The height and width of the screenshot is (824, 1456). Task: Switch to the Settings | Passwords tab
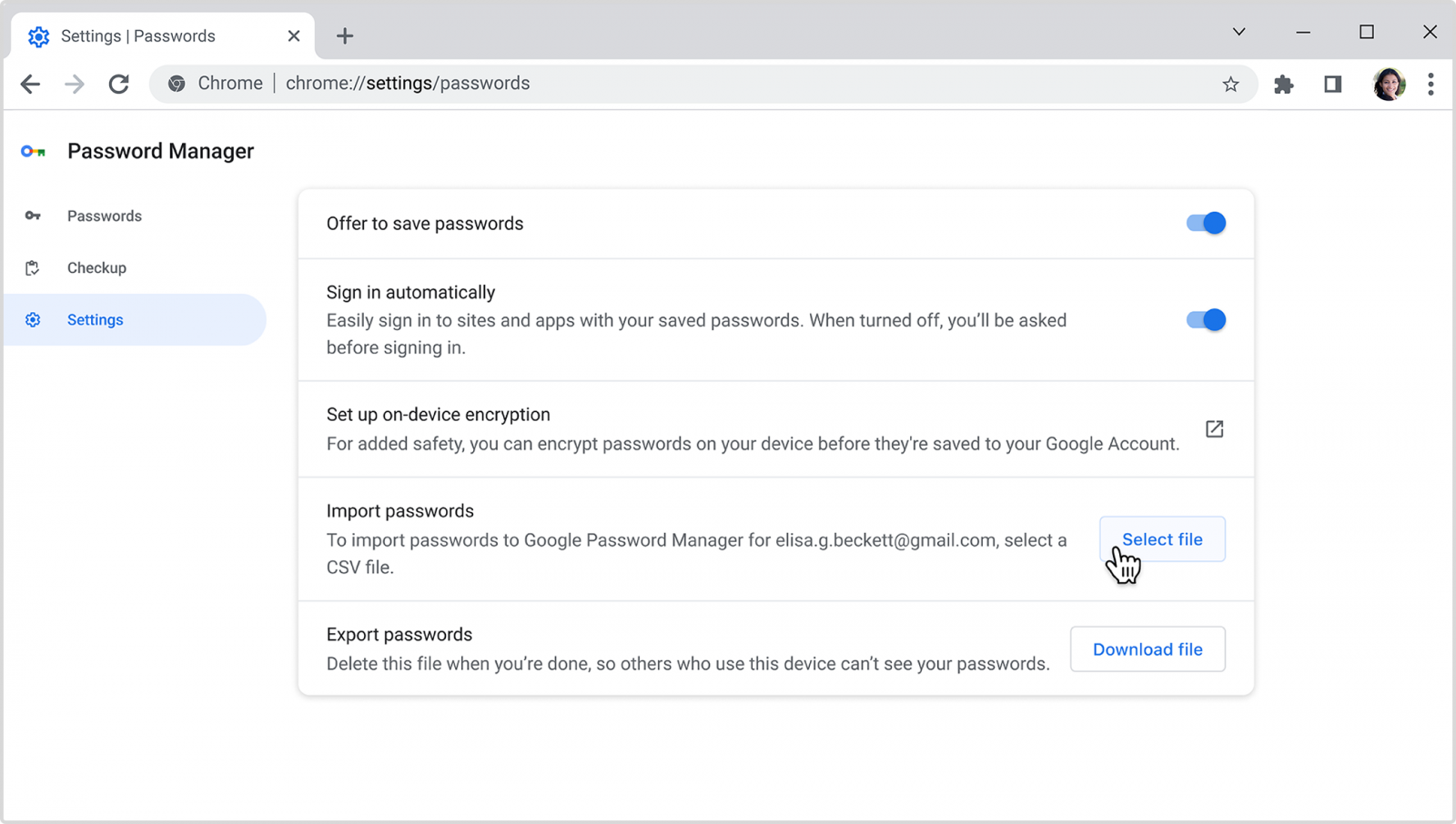click(136, 35)
